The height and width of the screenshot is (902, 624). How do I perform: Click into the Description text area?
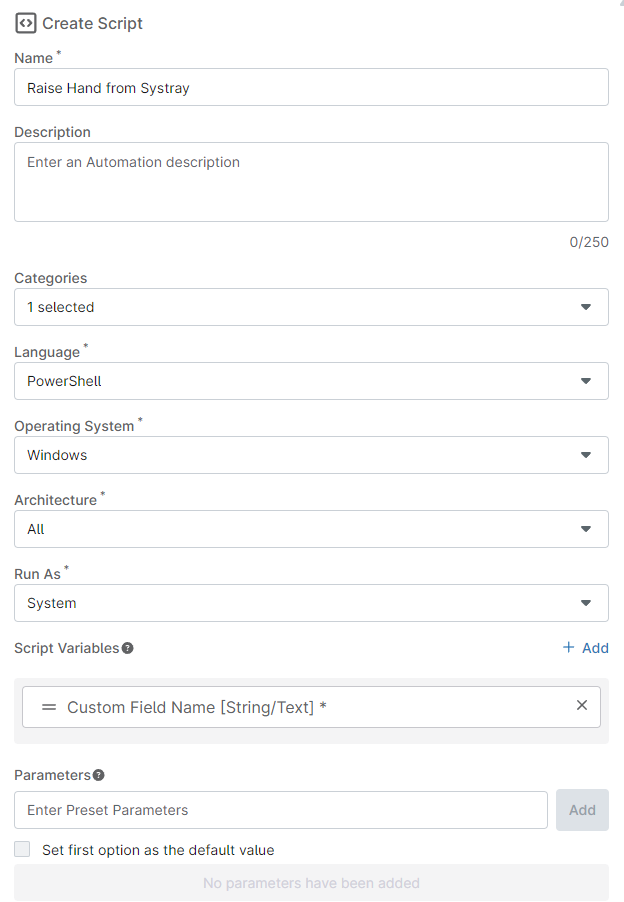coord(311,181)
